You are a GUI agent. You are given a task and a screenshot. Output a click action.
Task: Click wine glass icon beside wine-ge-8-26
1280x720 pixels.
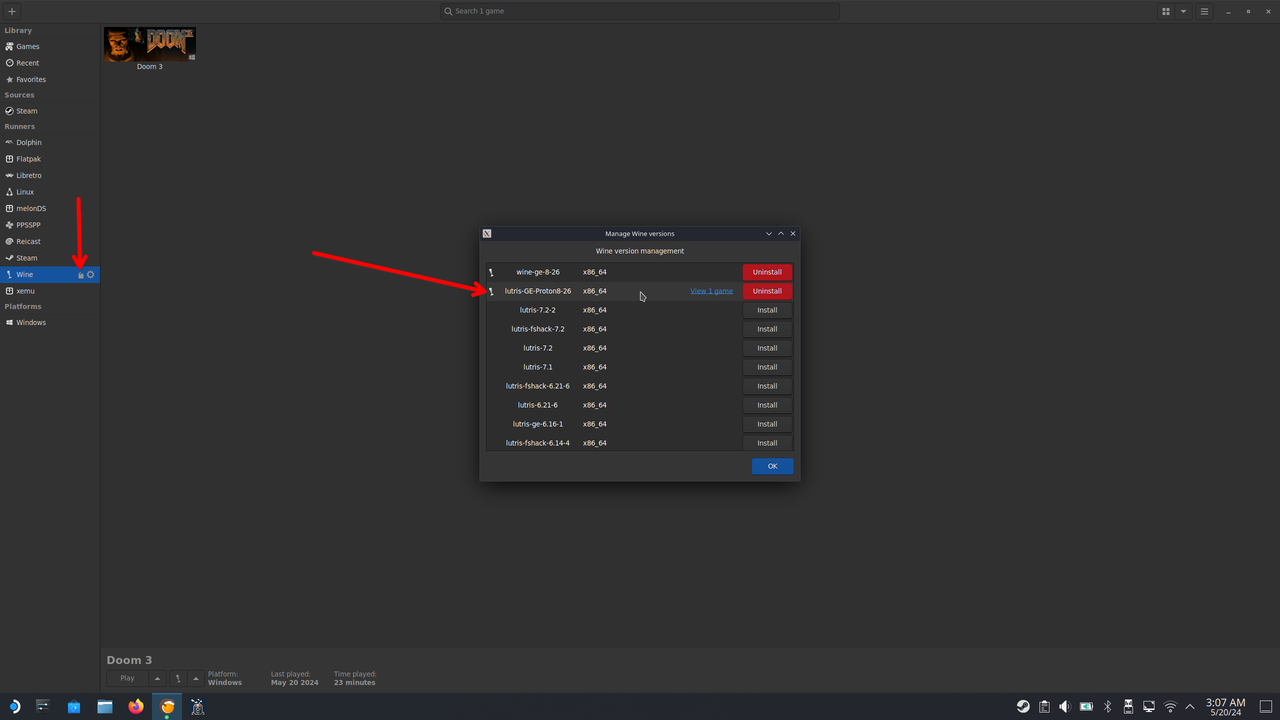491,272
